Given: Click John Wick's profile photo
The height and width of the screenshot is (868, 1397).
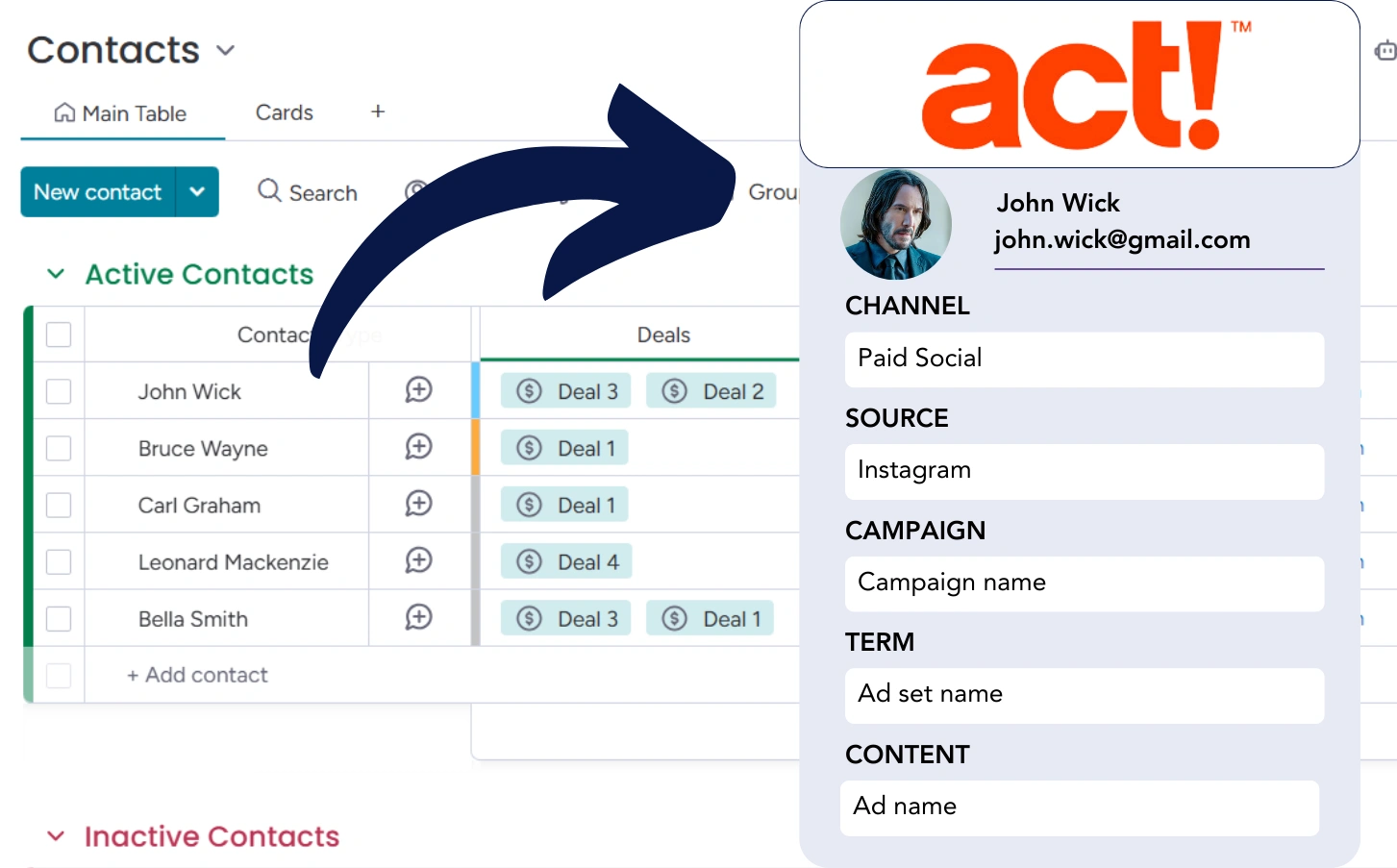Looking at the screenshot, I should pos(895,225).
